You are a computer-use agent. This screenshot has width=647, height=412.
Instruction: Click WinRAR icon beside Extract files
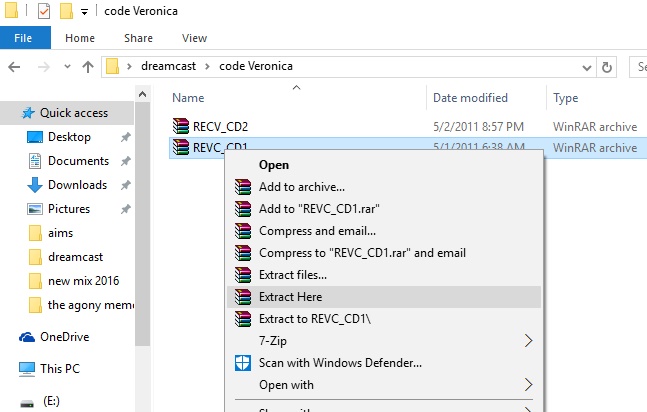243,275
